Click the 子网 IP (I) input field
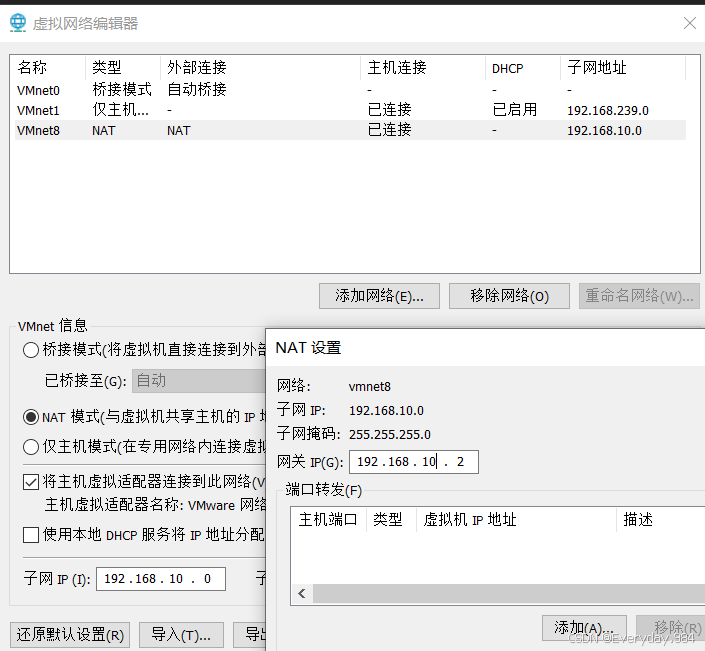The image size is (705, 651). (x=161, y=579)
